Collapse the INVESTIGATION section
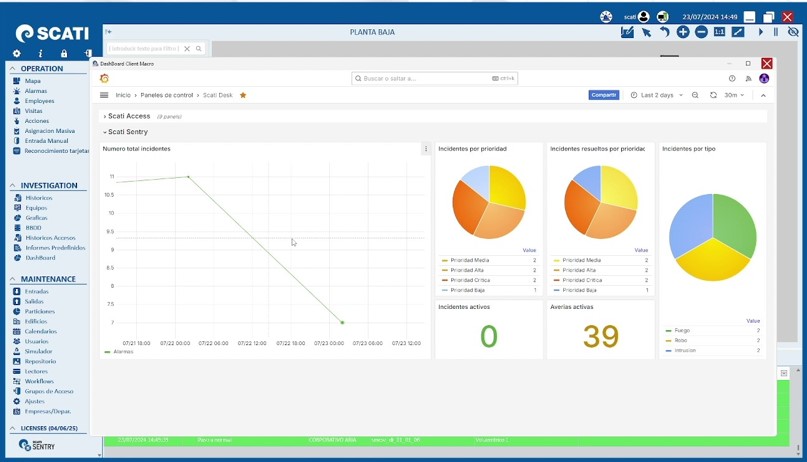 pyautogui.click(x=12, y=185)
